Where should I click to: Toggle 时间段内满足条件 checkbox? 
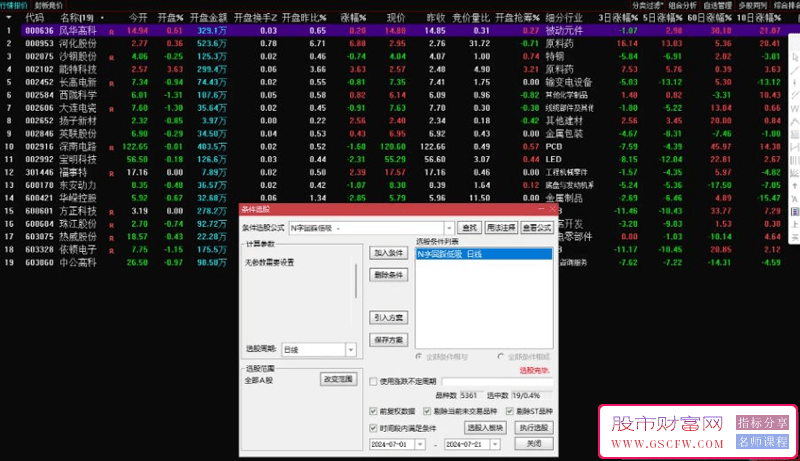[x=373, y=428]
